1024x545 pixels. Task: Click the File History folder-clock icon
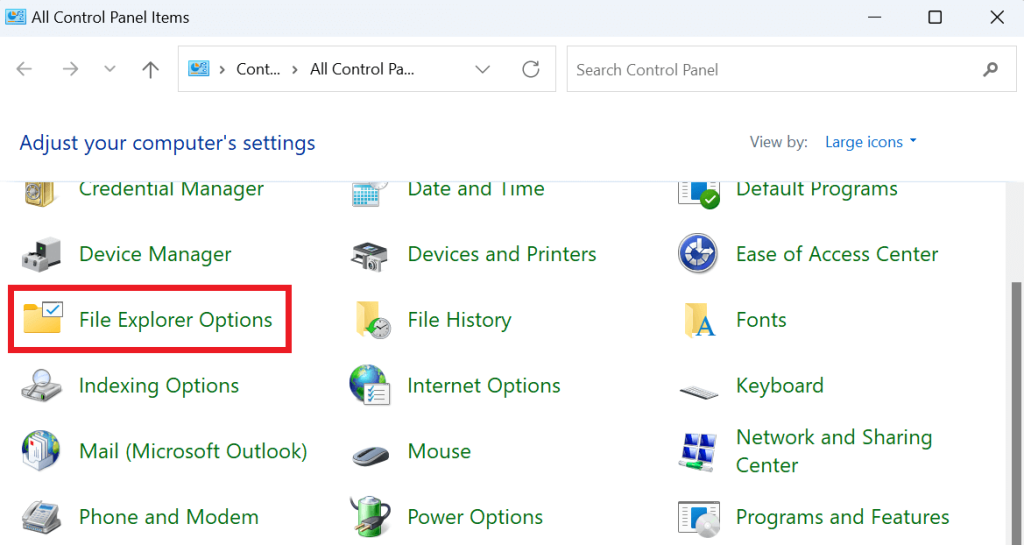coord(373,320)
